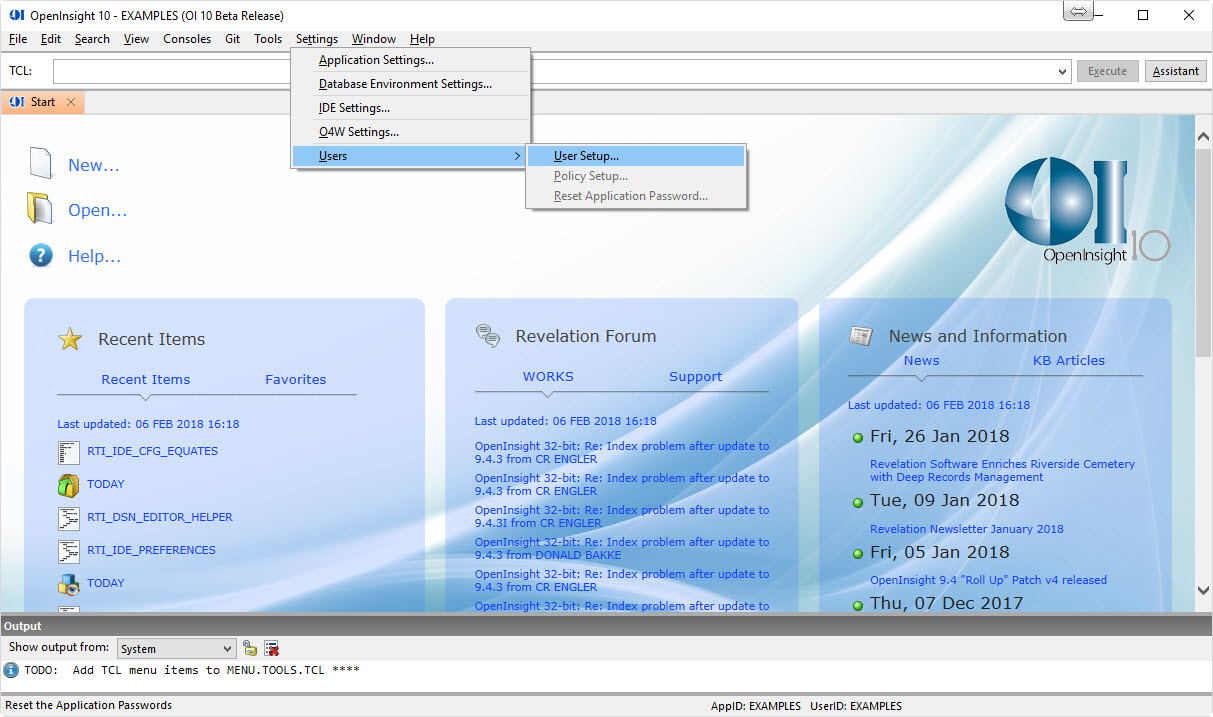Click the News and Information newspaper icon

[x=861, y=336]
